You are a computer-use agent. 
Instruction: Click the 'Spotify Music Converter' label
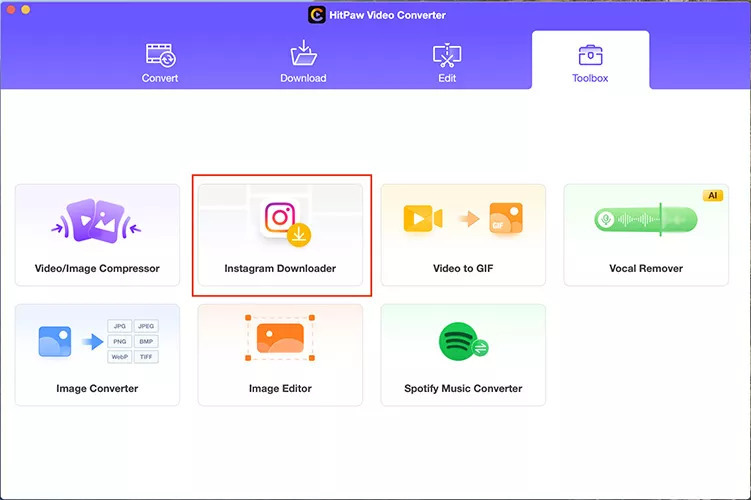463,388
